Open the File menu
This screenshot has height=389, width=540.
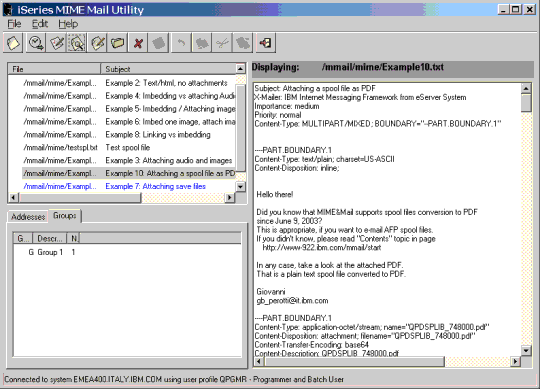pos(14,24)
